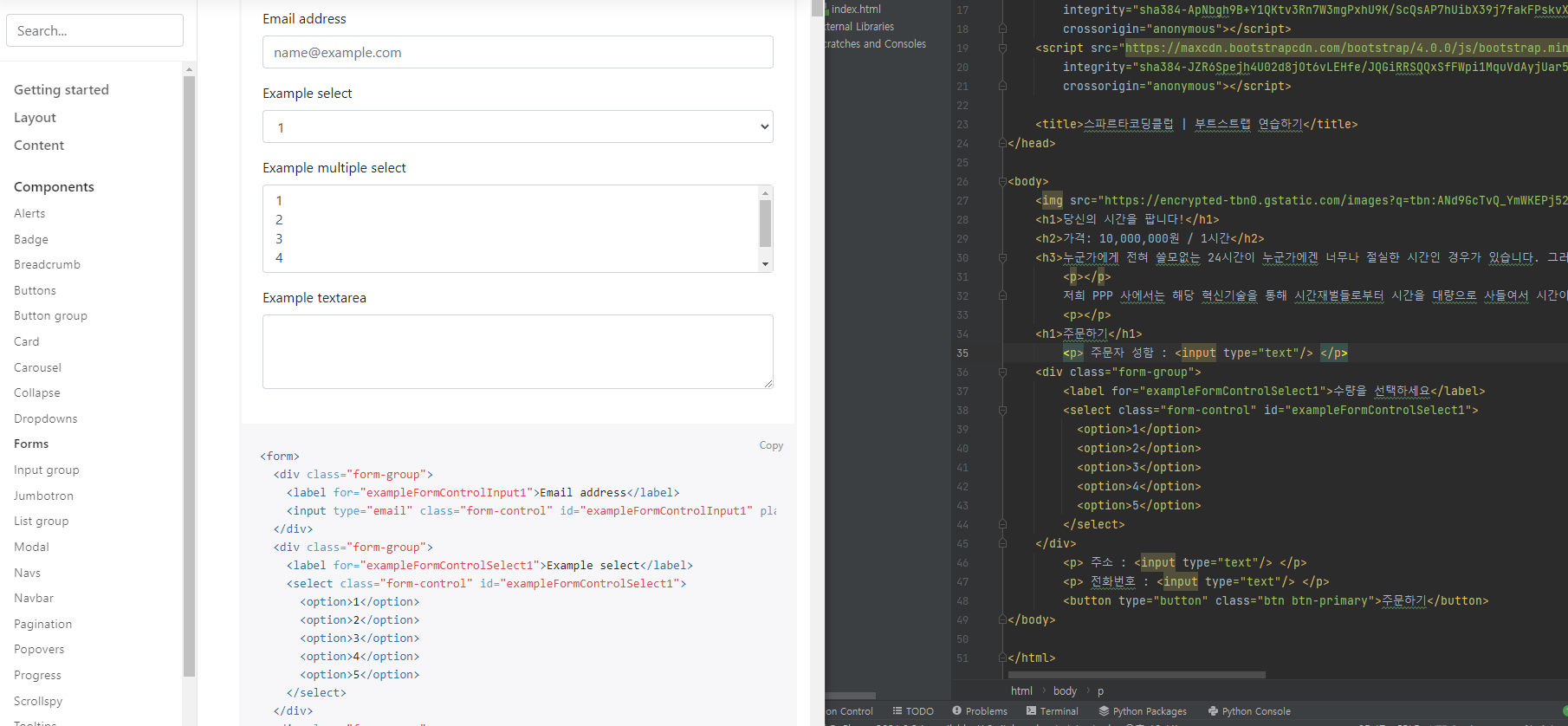Go to the Carousel component page
The image size is (1568, 726).
(37, 367)
